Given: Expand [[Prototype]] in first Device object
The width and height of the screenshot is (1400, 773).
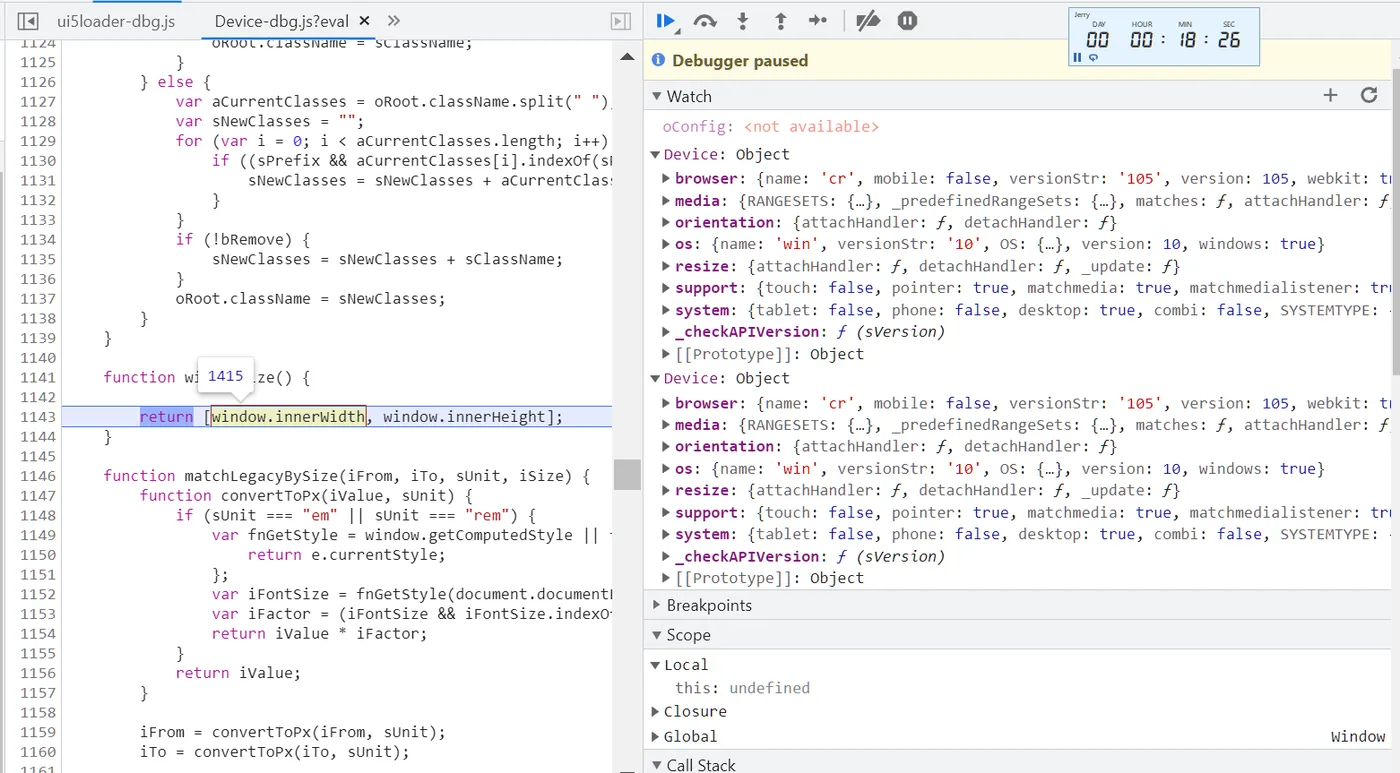Looking at the screenshot, I should 667,354.
